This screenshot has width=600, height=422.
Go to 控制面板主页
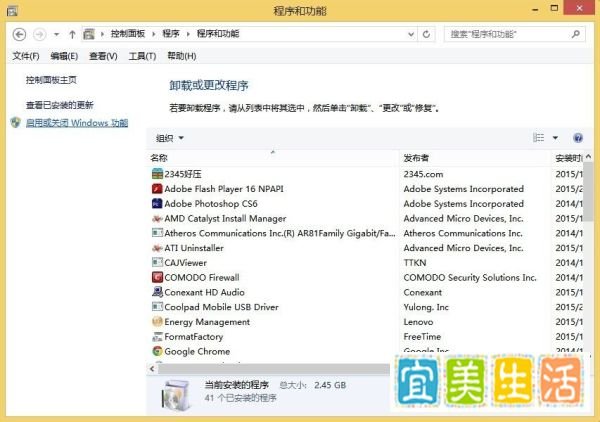pyautogui.click(x=51, y=80)
